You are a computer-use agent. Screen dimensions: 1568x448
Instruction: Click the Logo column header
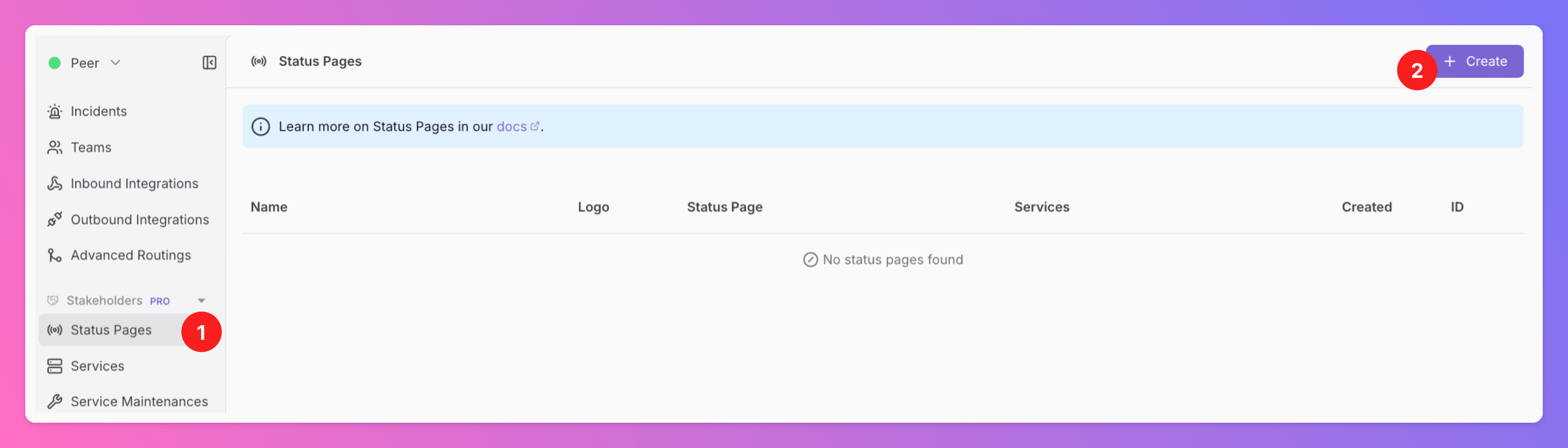pos(594,207)
